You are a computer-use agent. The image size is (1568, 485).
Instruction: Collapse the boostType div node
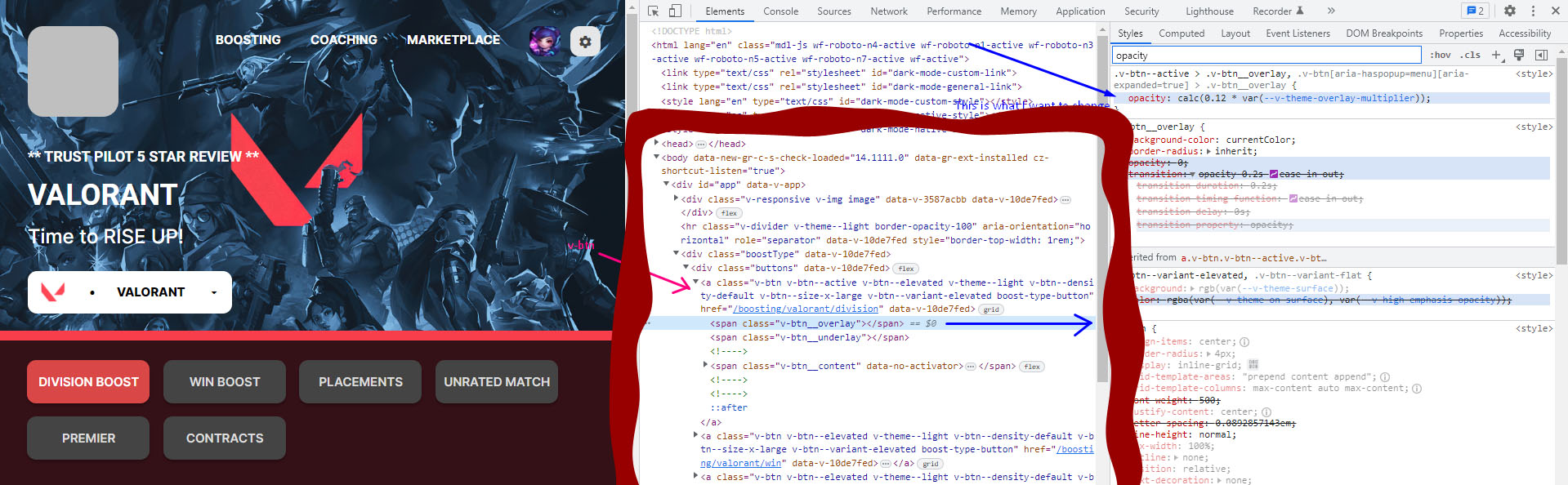pos(676,254)
